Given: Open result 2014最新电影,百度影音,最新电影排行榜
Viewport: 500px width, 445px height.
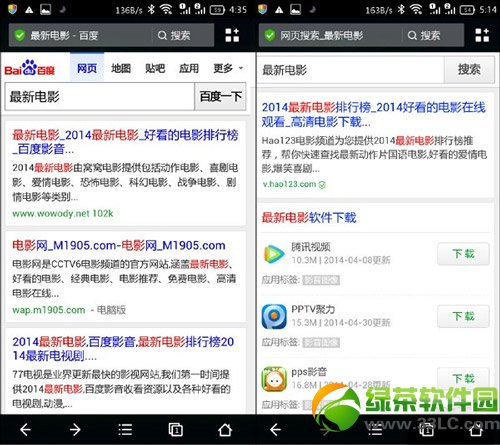Looking at the screenshot, I should point(123,349).
